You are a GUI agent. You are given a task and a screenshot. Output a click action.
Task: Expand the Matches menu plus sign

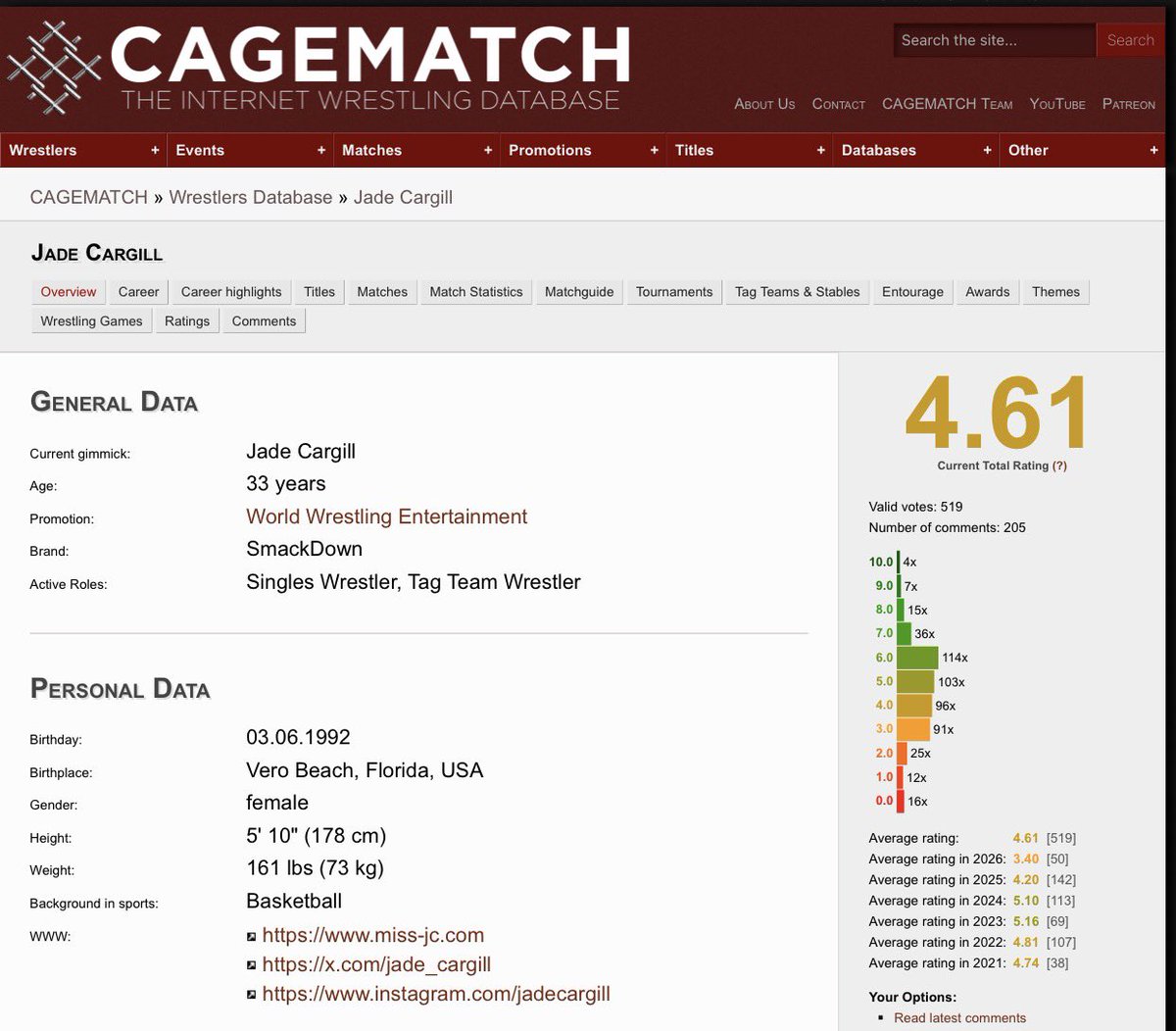click(488, 150)
